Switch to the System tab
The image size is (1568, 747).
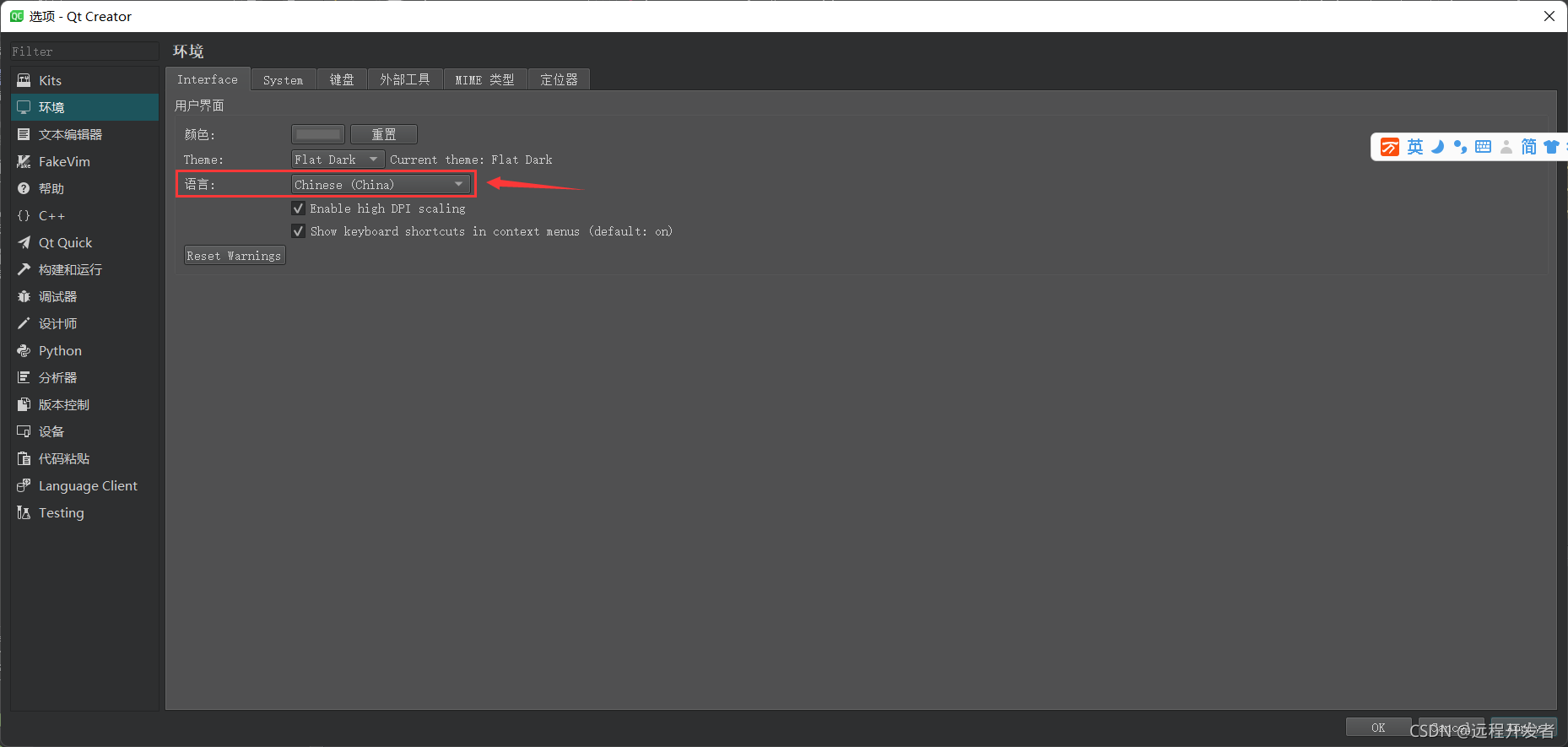pos(284,80)
